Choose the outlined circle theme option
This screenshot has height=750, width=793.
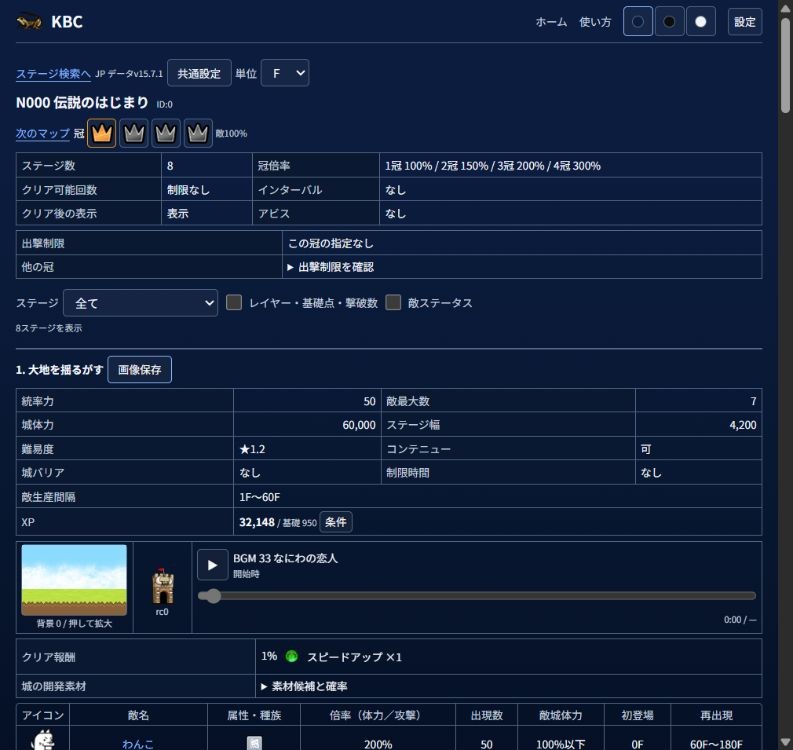[x=638, y=22]
